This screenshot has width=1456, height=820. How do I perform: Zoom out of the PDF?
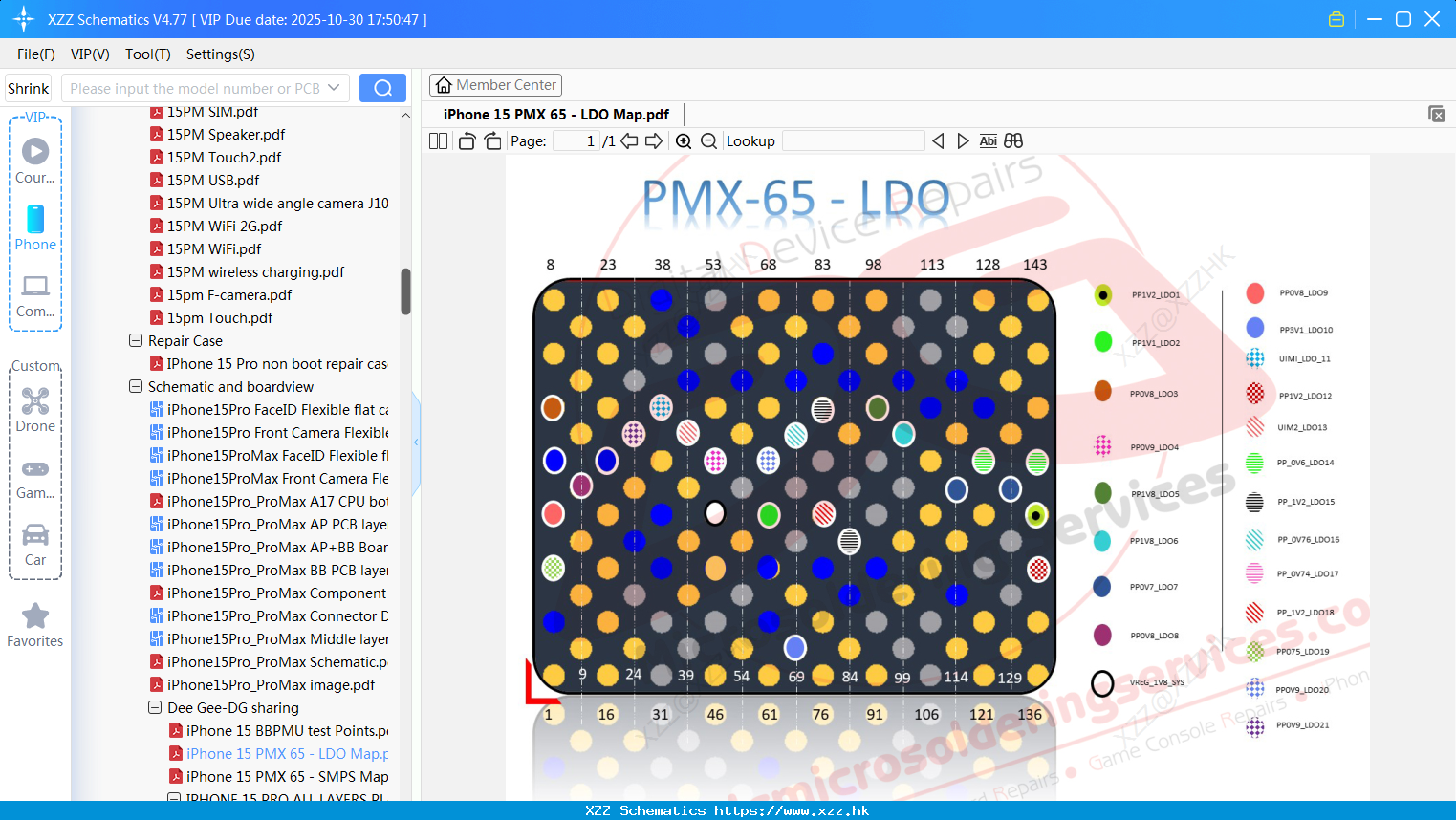708,140
